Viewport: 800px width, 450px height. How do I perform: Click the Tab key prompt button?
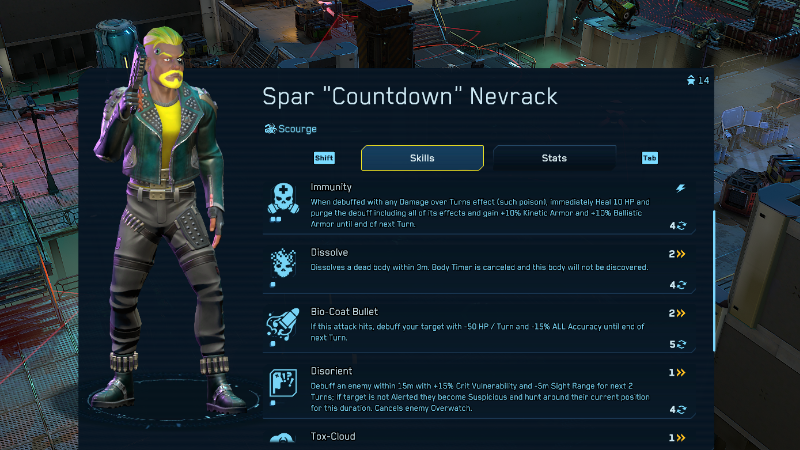click(649, 158)
